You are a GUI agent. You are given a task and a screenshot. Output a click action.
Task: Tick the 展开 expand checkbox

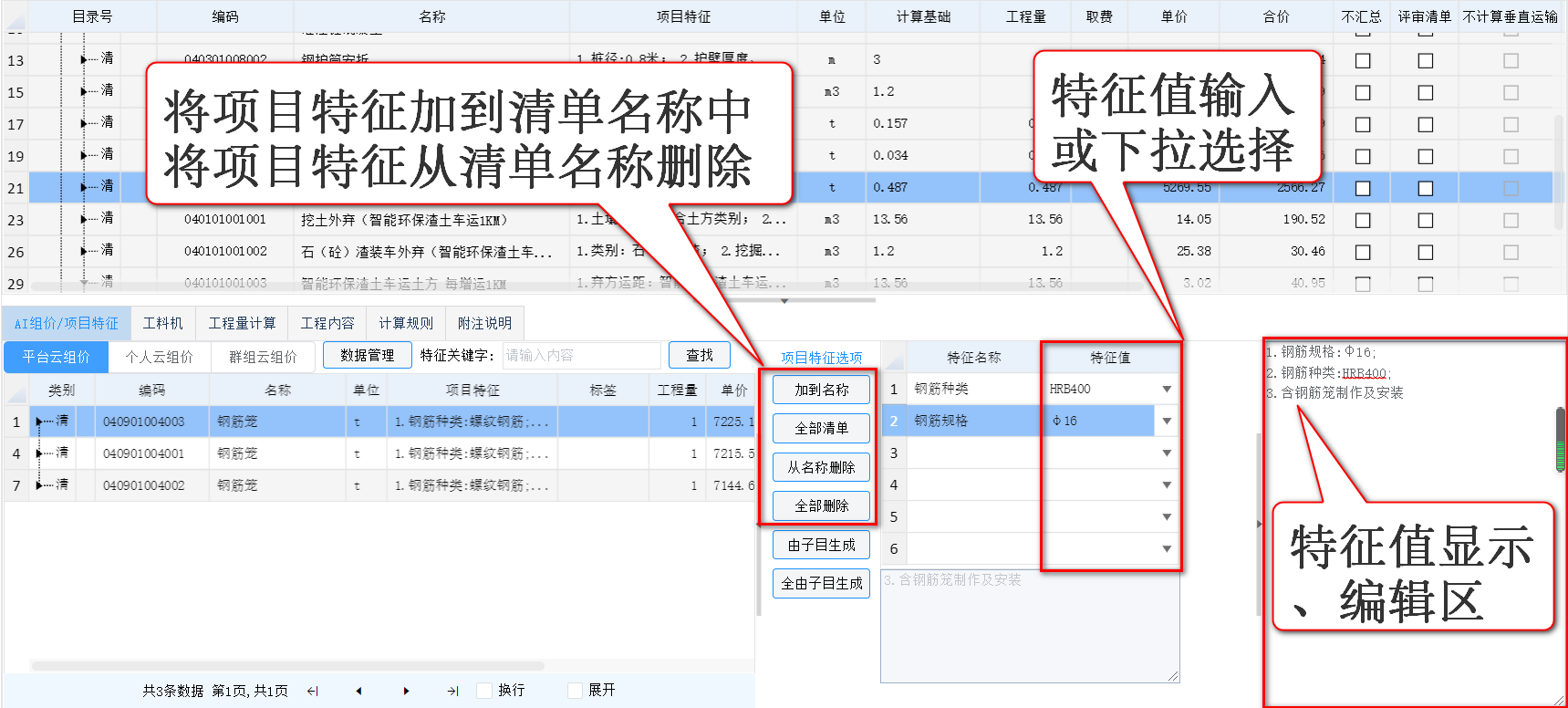point(575,691)
